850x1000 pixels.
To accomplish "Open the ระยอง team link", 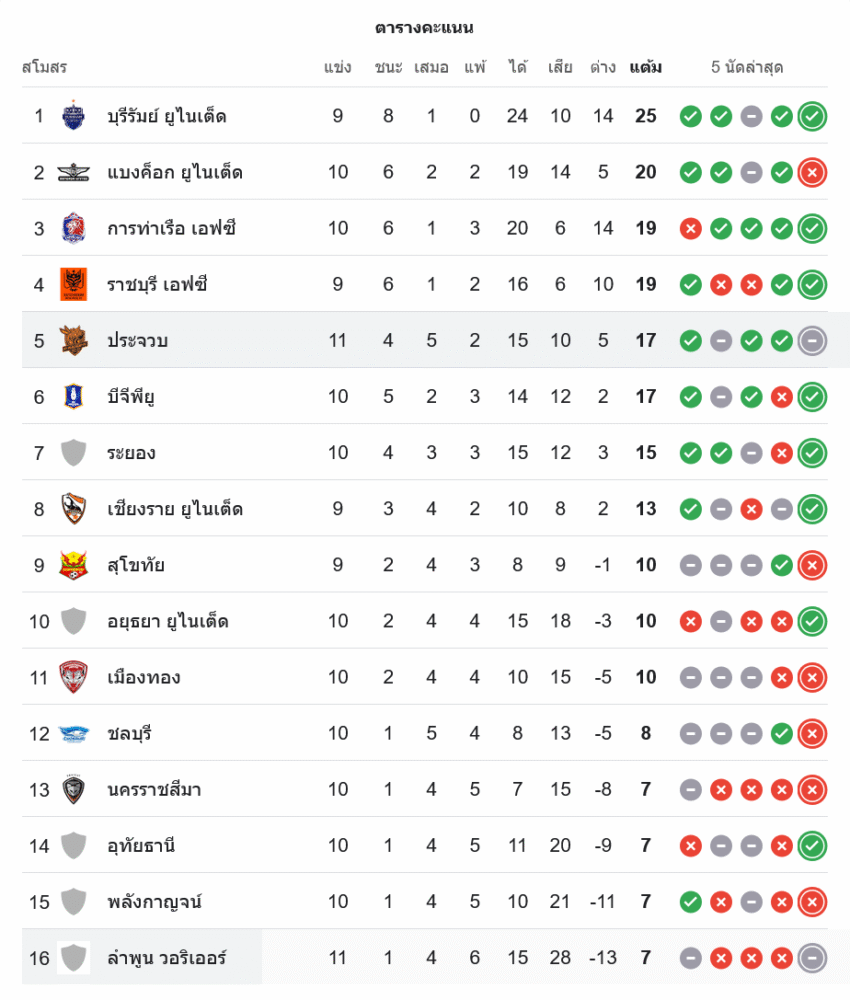I will [x=131, y=453].
